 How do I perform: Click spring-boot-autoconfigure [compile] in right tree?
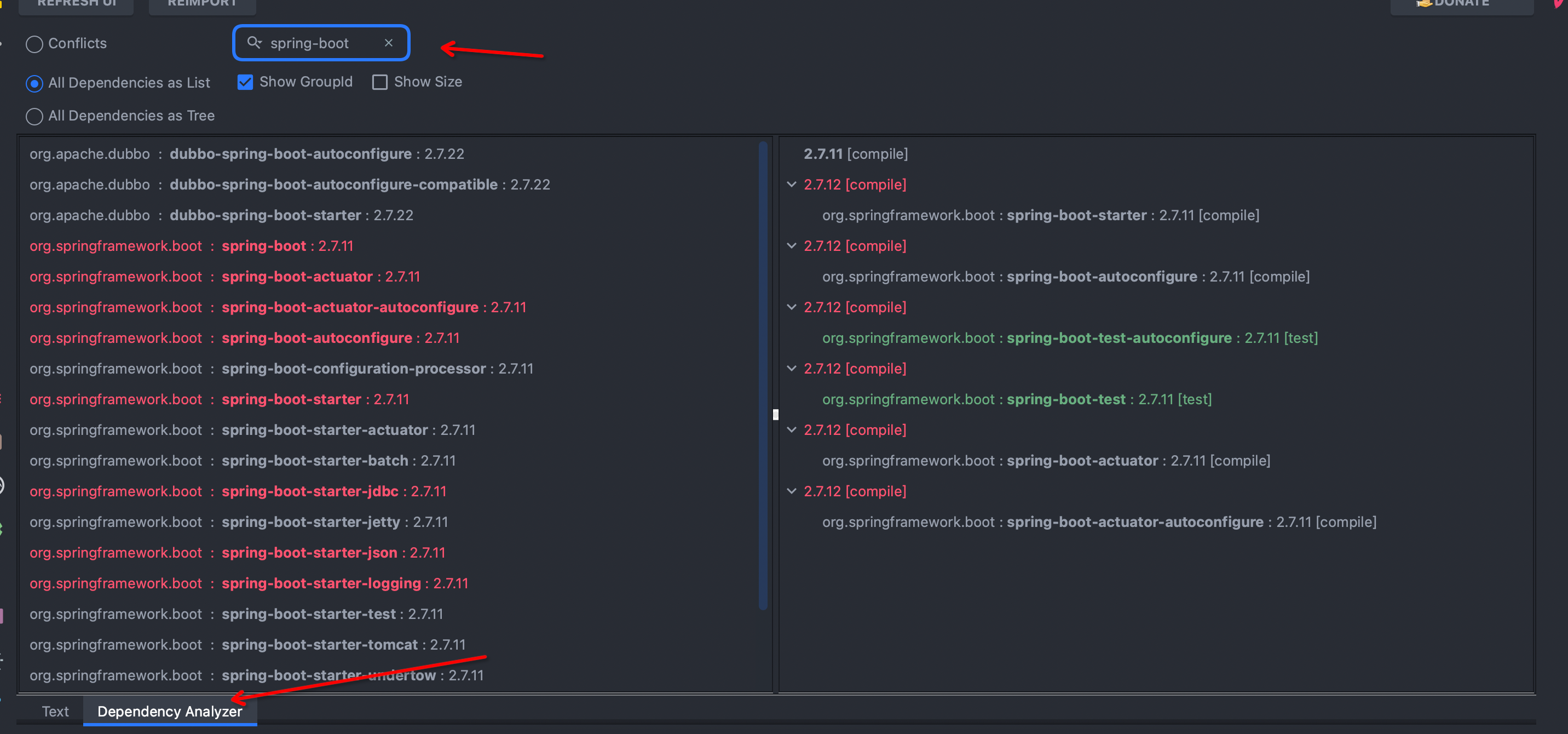click(1066, 277)
